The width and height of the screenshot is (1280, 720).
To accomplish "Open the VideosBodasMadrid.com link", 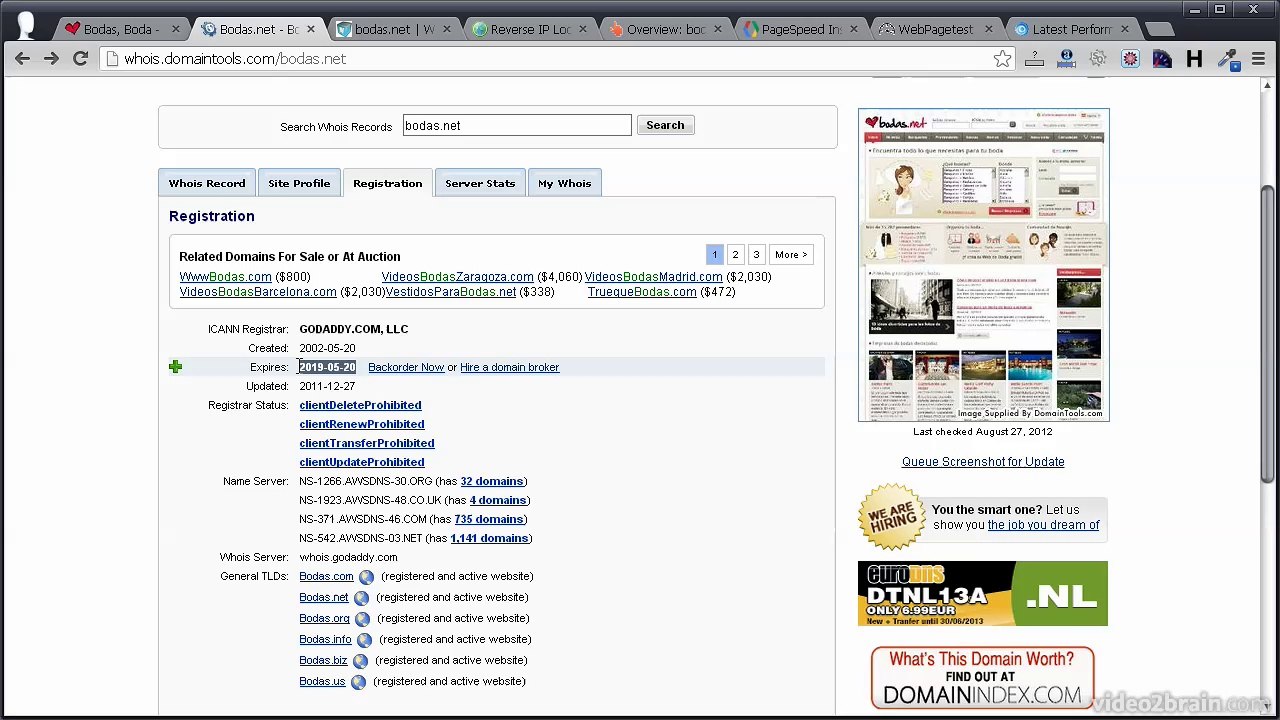I will click(x=653, y=277).
